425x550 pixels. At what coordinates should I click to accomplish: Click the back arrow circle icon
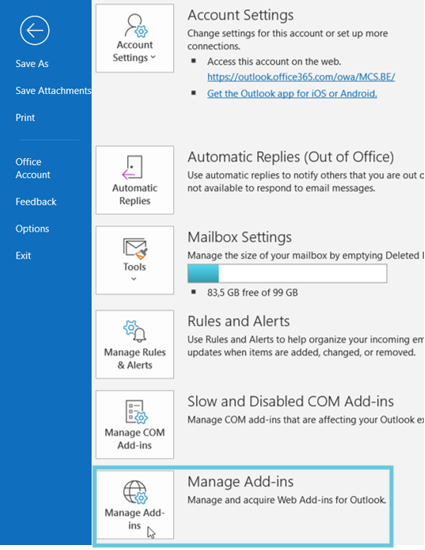click(x=34, y=31)
